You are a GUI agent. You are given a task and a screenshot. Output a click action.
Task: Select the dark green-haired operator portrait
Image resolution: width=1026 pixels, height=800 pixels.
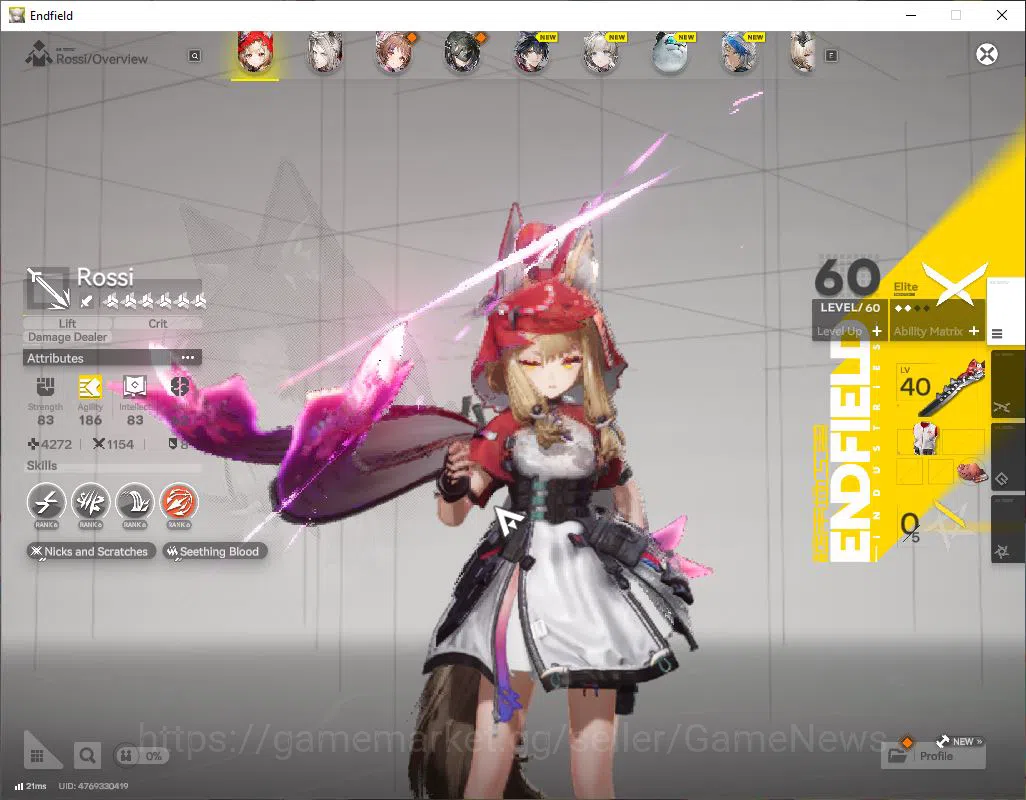463,52
